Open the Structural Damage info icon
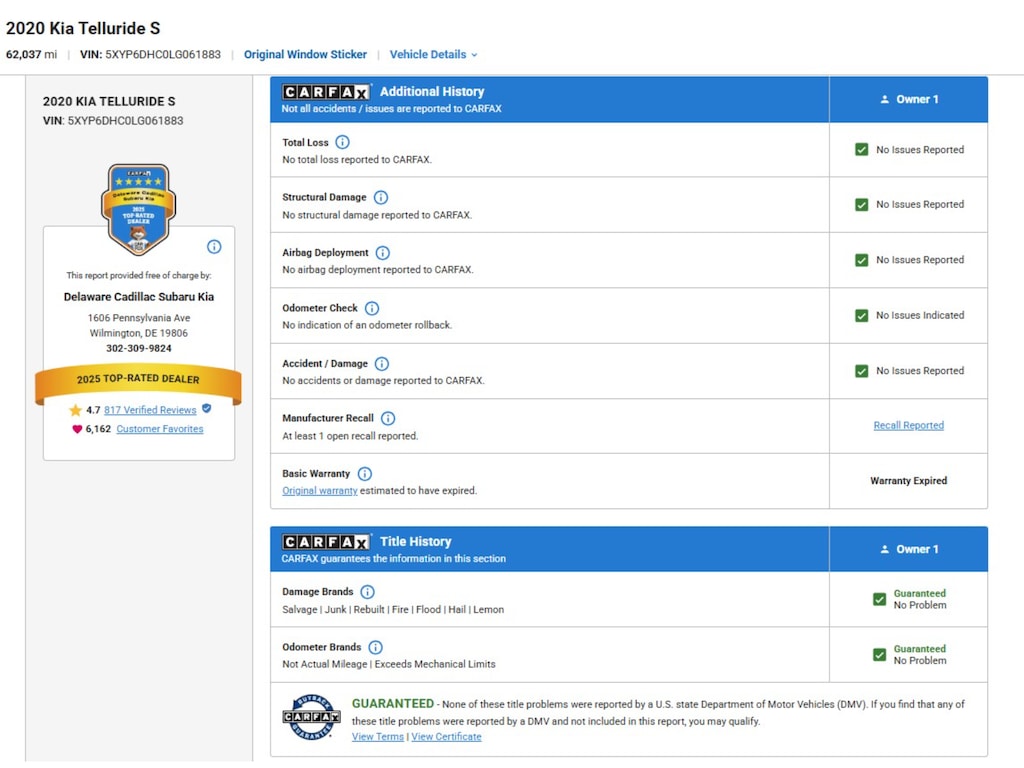Viewport: 1024px width, 768px height. pyautogui.click(x=381, y=197)
